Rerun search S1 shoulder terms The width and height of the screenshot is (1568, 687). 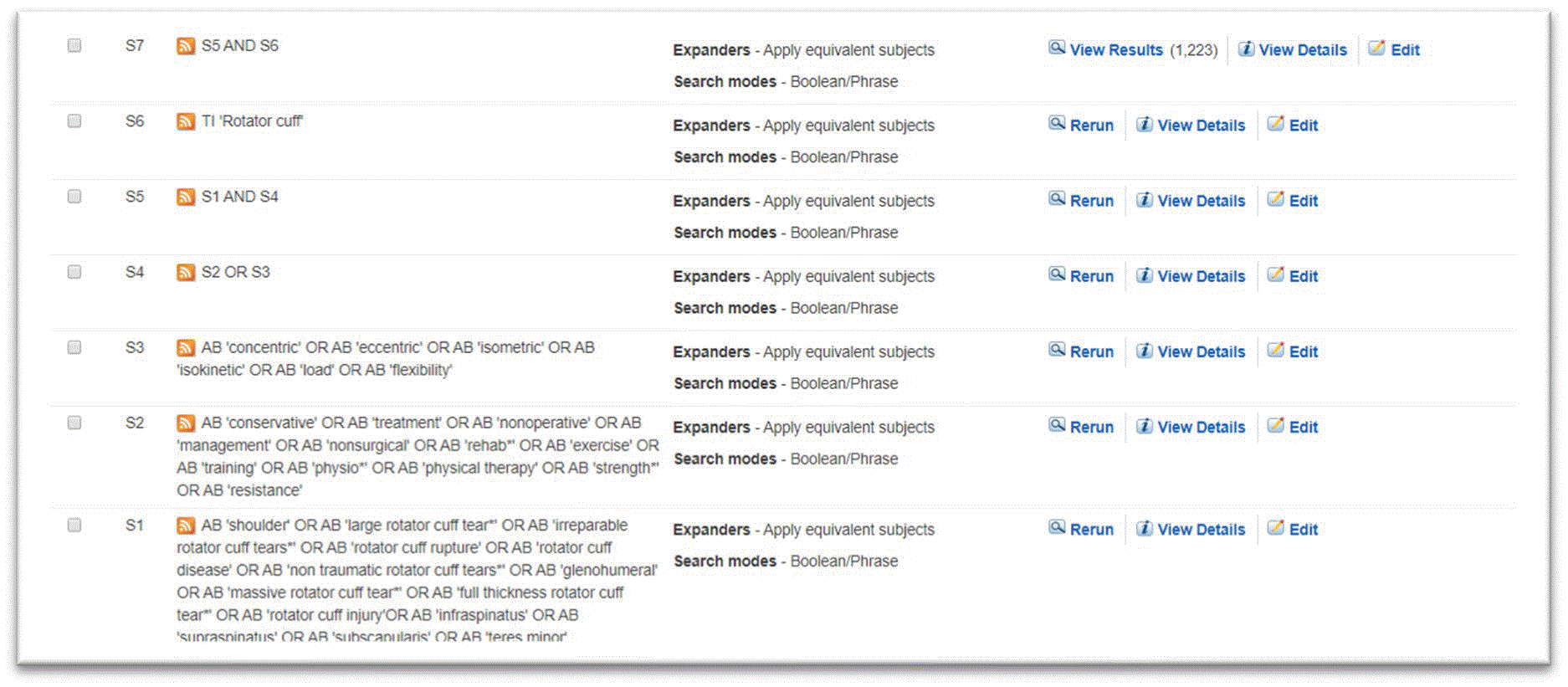point(1091,530)
